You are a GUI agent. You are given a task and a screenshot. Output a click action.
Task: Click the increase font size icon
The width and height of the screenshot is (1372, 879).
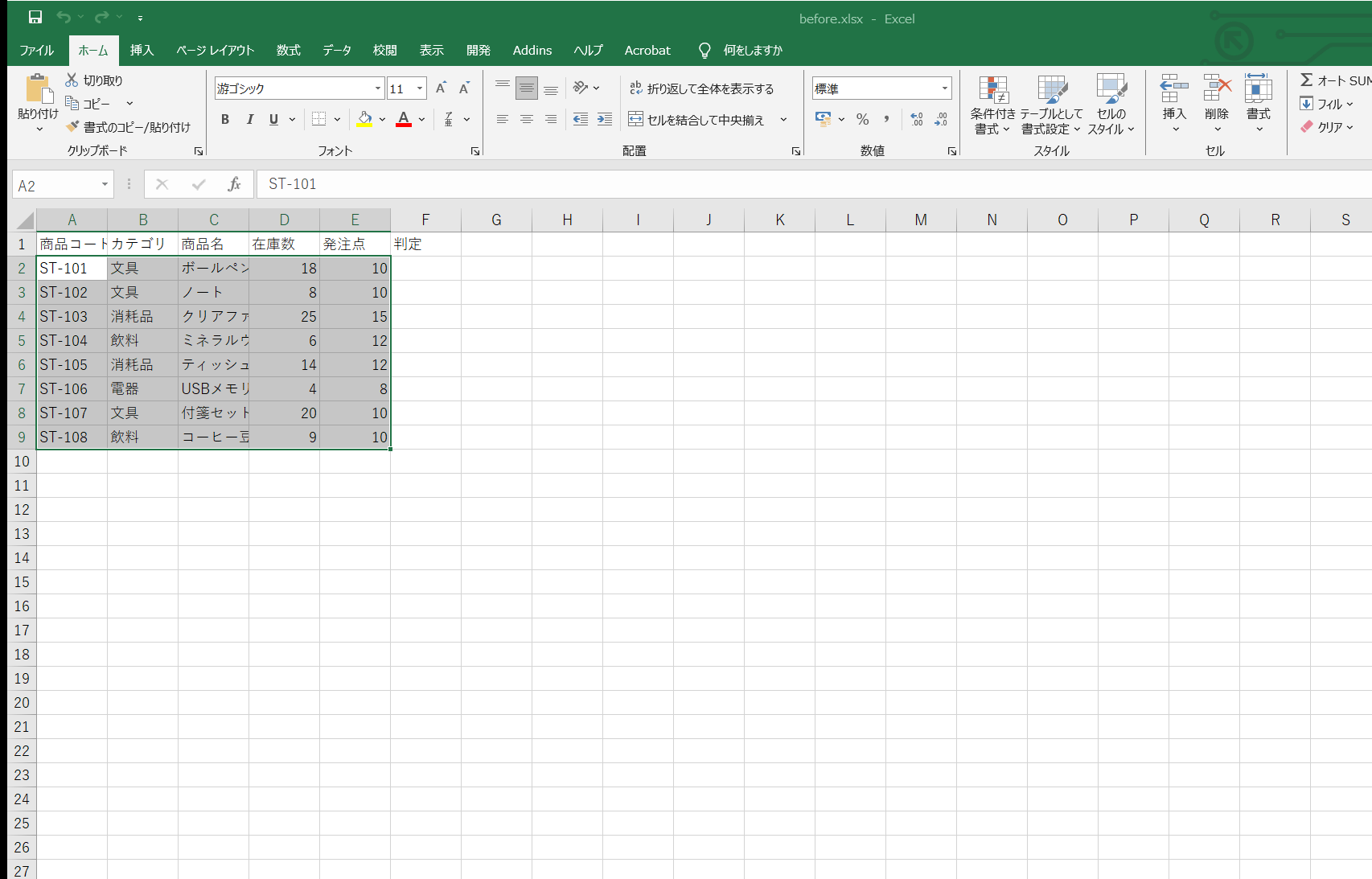pos(441,88)
